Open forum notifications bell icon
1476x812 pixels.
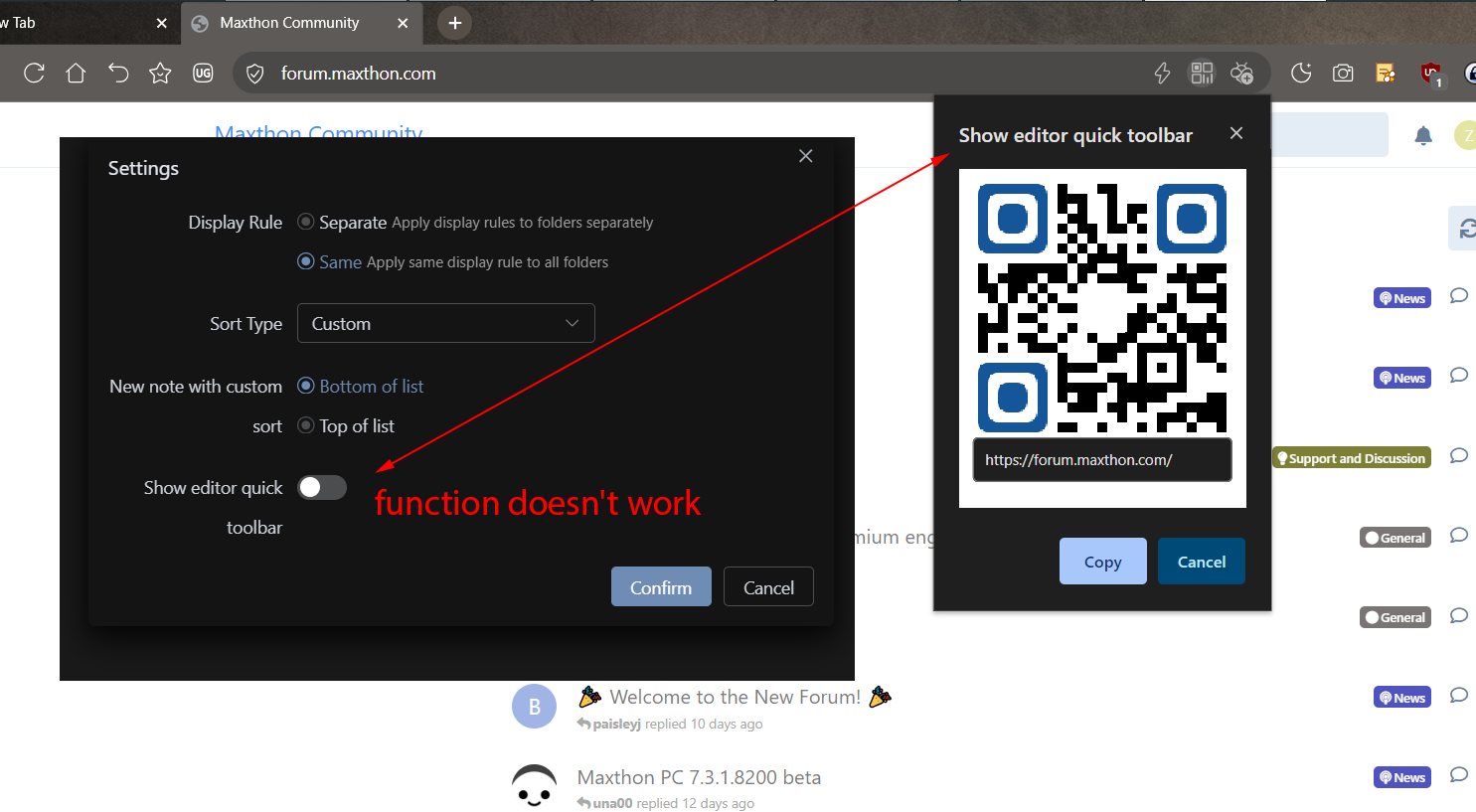point(1423,136)
